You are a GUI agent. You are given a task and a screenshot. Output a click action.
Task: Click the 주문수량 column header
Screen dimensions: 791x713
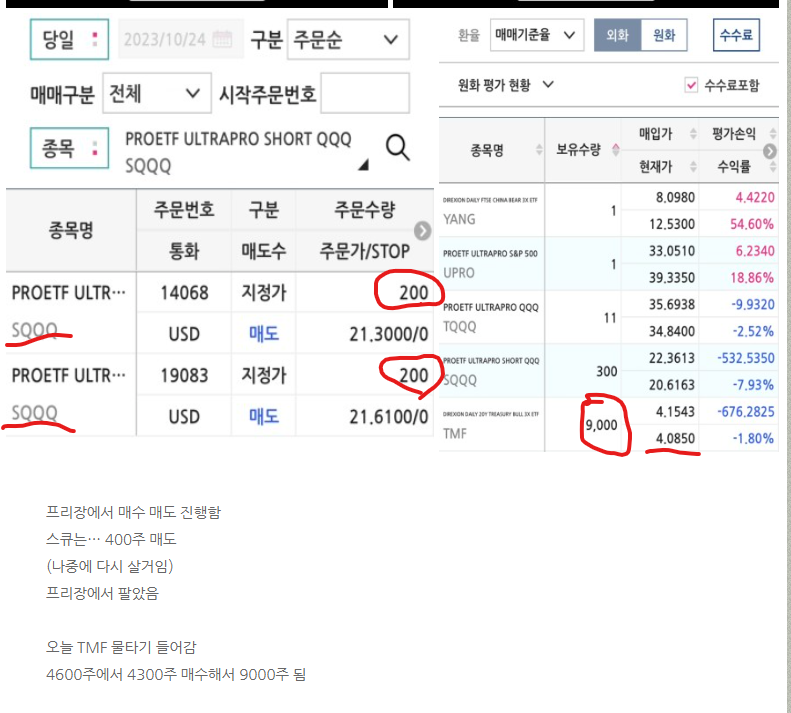point(364,209)
